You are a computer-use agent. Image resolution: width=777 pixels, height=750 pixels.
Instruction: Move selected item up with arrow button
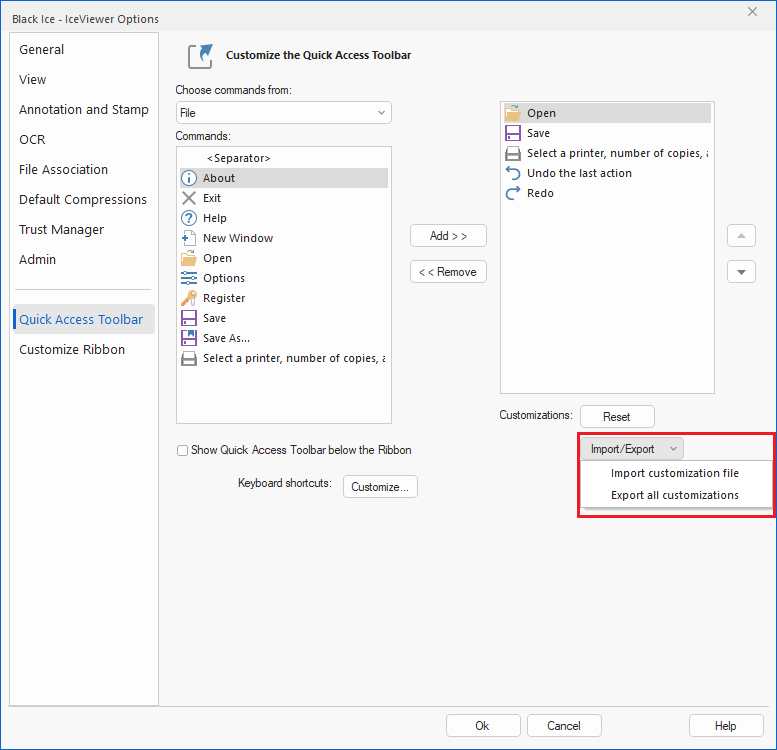click(741, 236)
